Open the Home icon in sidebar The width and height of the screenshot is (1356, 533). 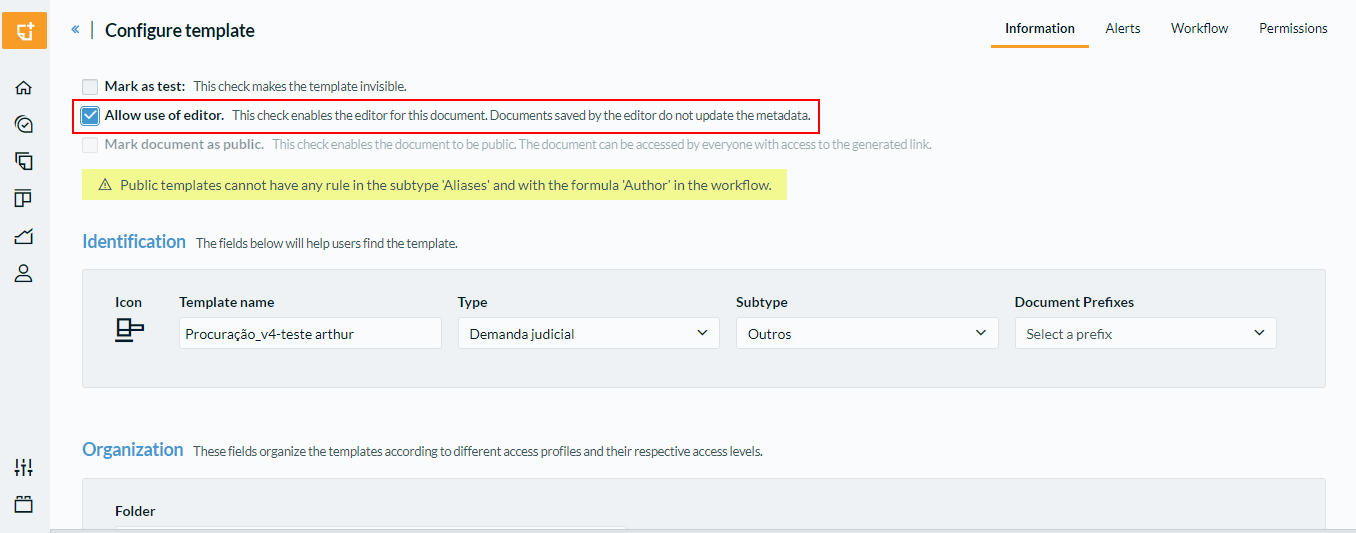(x=24, y=88)
